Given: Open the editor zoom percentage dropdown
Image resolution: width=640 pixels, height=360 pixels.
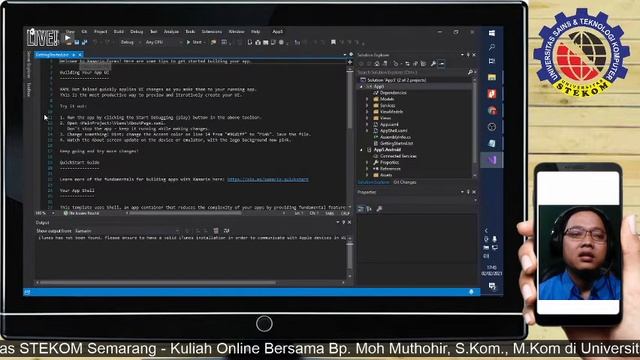Looking at the screenshot, I should tap(45, 213).
